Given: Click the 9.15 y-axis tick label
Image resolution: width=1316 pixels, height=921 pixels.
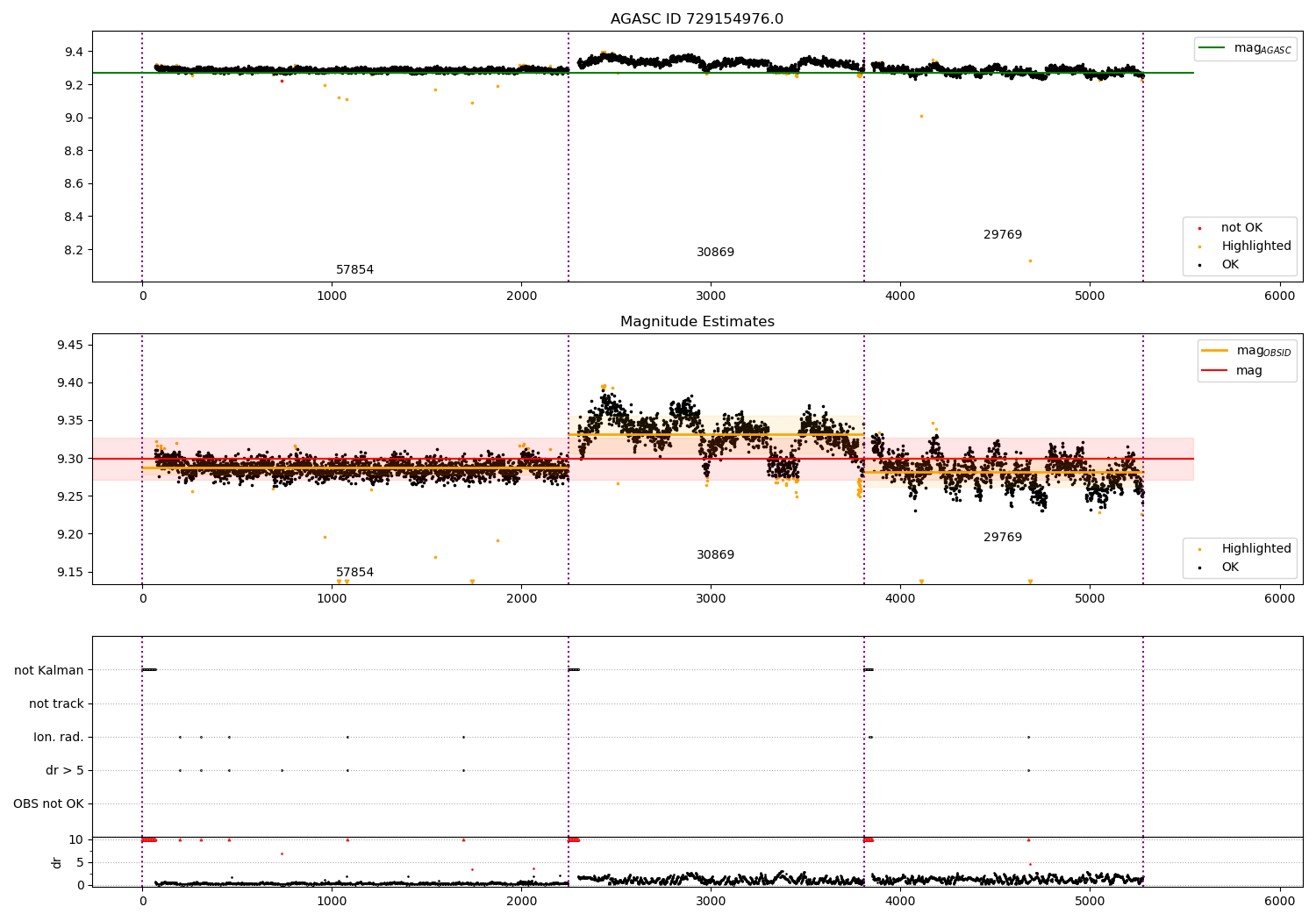Looking at the screenshot, I should (x=70, y=572).
